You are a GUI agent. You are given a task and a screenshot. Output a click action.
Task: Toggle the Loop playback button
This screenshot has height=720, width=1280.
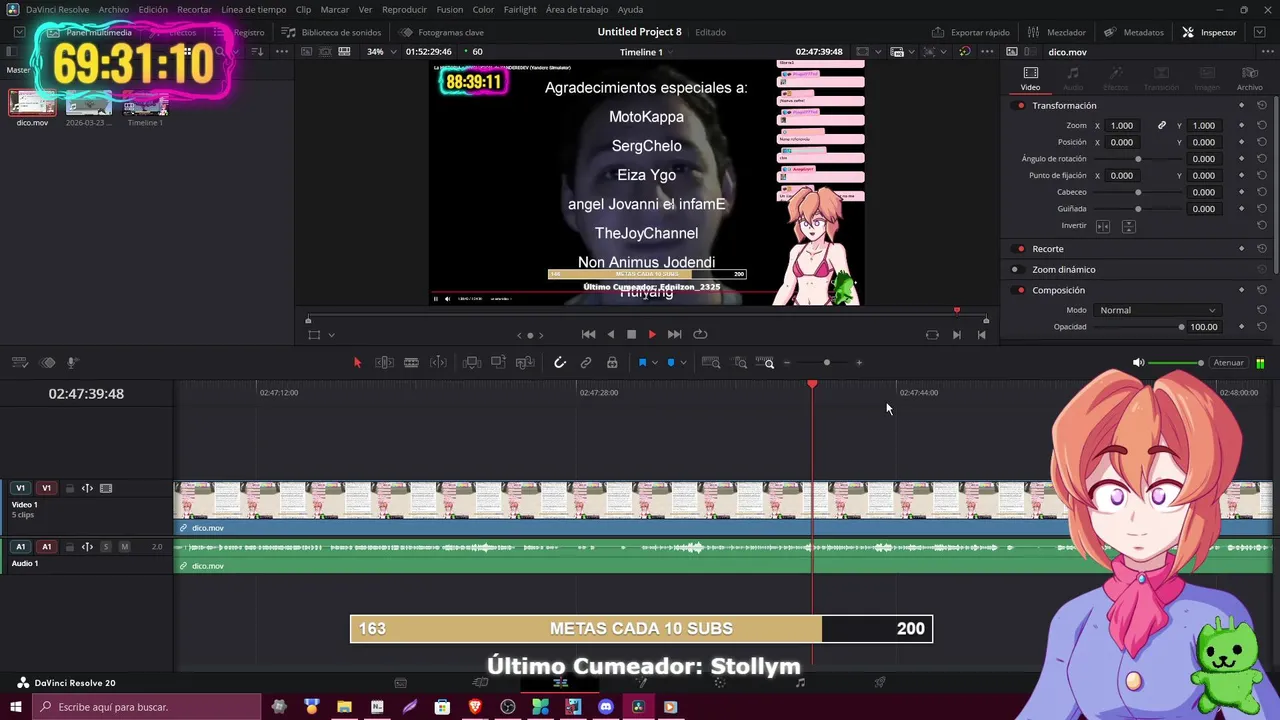point(700,334)
